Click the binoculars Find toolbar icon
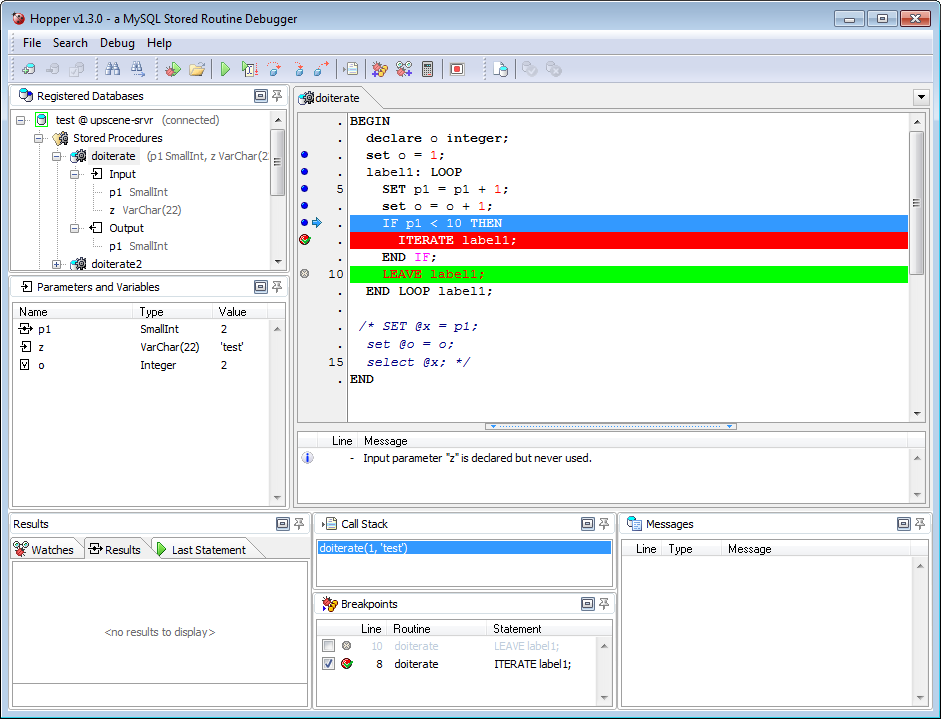 pos(112,69)
